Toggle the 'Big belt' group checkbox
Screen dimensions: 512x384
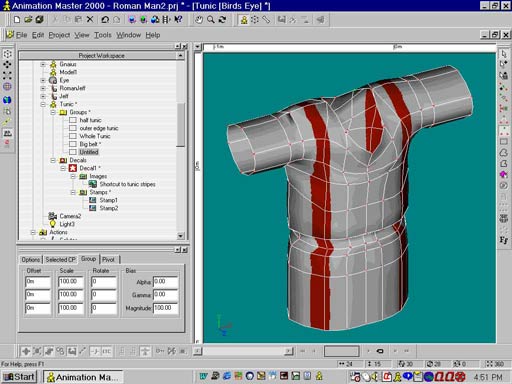click(x=73, y=144)
